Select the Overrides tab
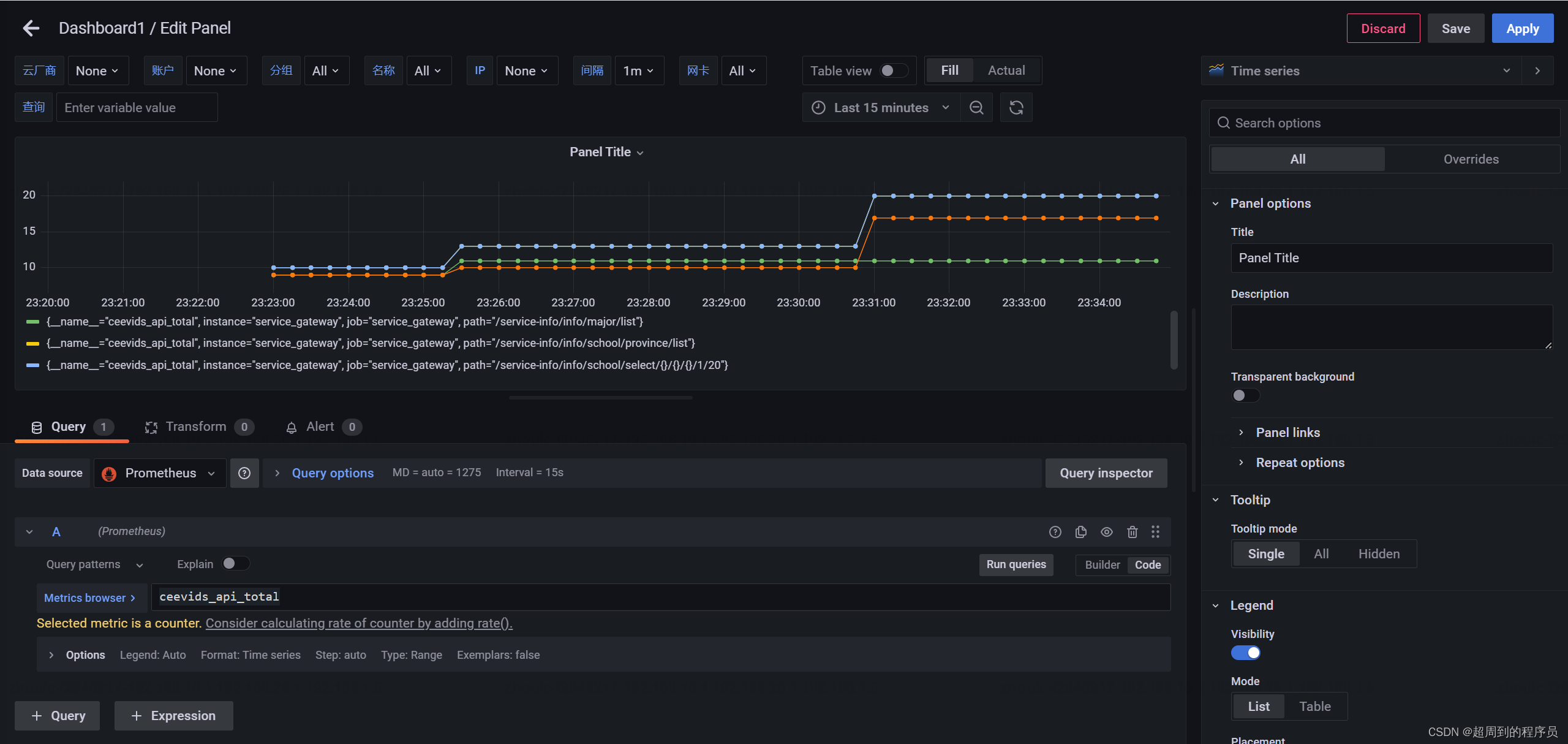Screen dimensions: 1568x744 (x=1471, y=159)
